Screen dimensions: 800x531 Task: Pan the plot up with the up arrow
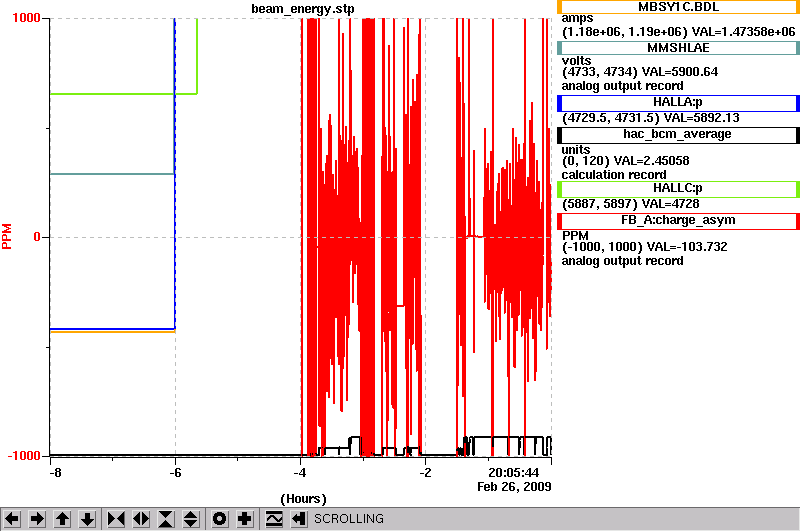point(63,519)
